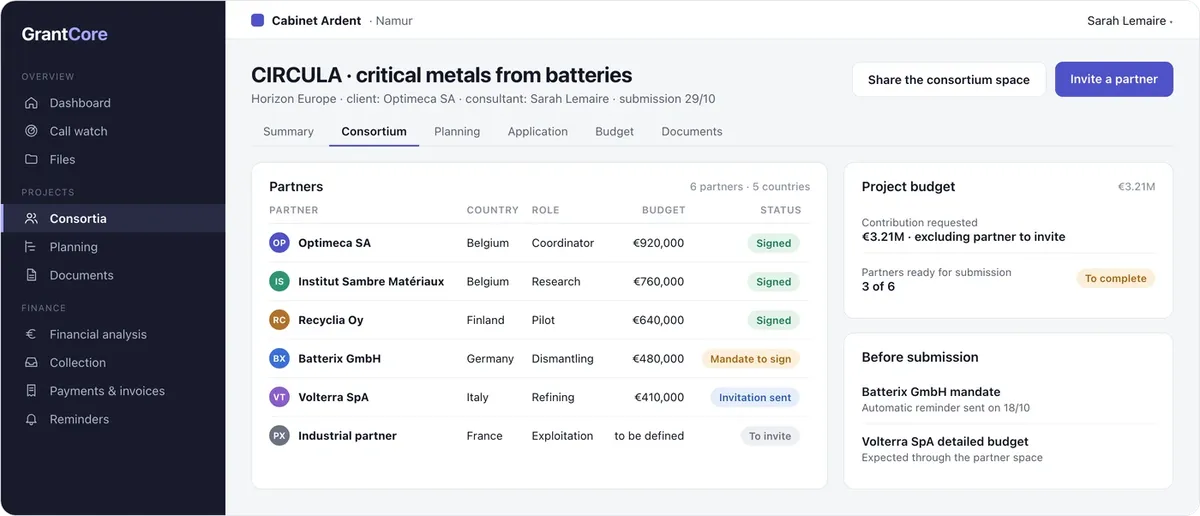Click the Volterra SpA partner name
The image size is (1200, 516).
(333, 397)
